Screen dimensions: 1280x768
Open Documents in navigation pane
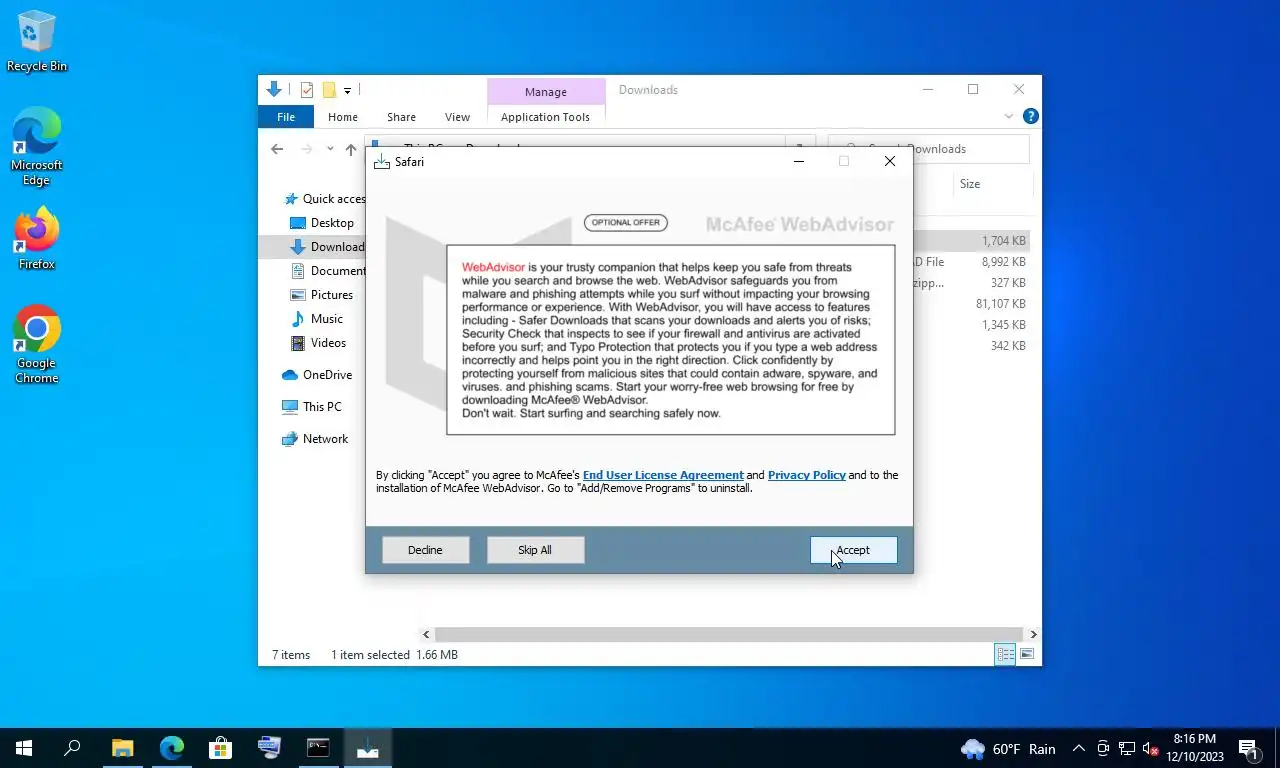click(x=328, y=271)
